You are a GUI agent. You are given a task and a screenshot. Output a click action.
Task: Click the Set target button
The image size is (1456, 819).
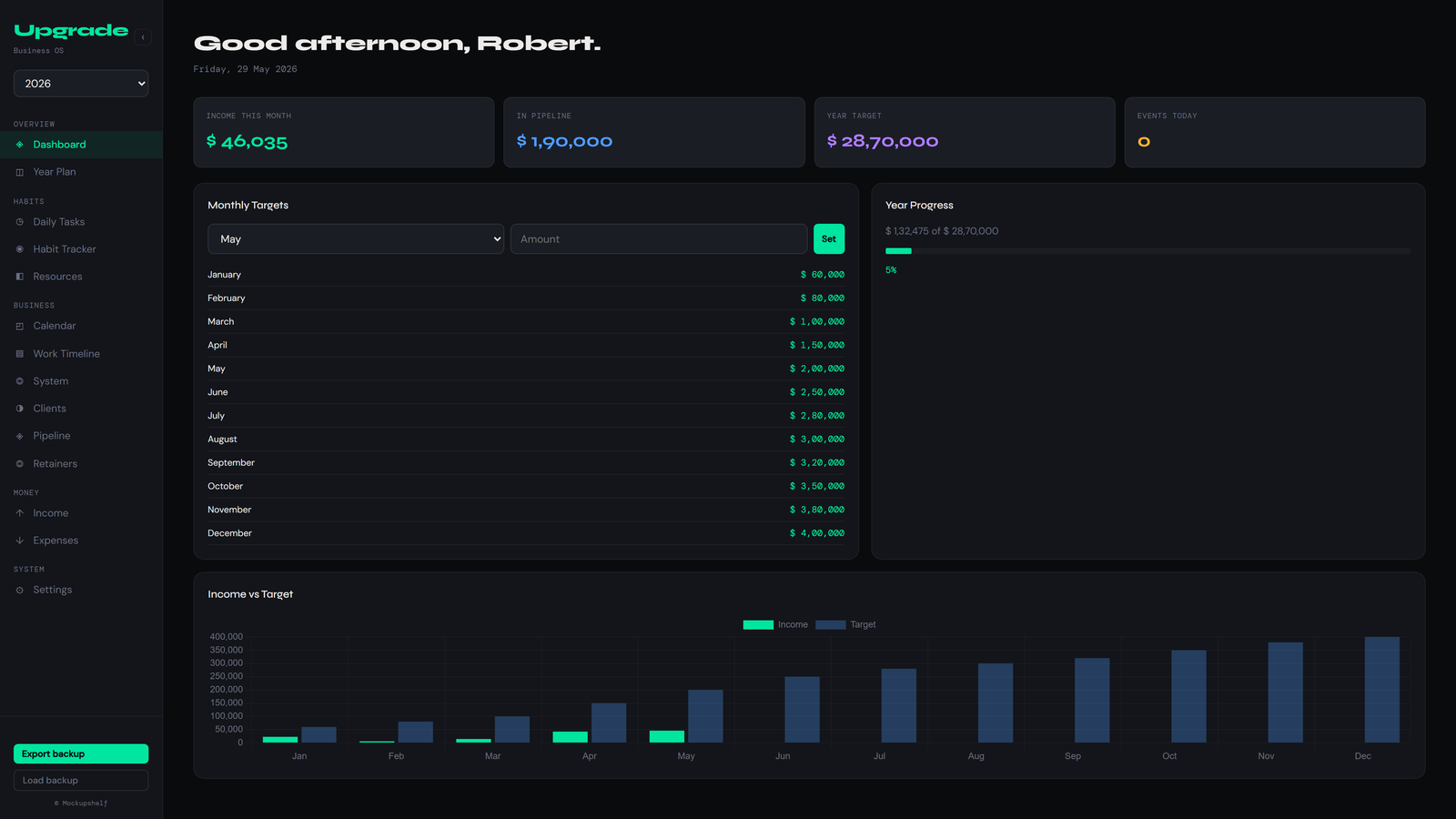(829, 239)
